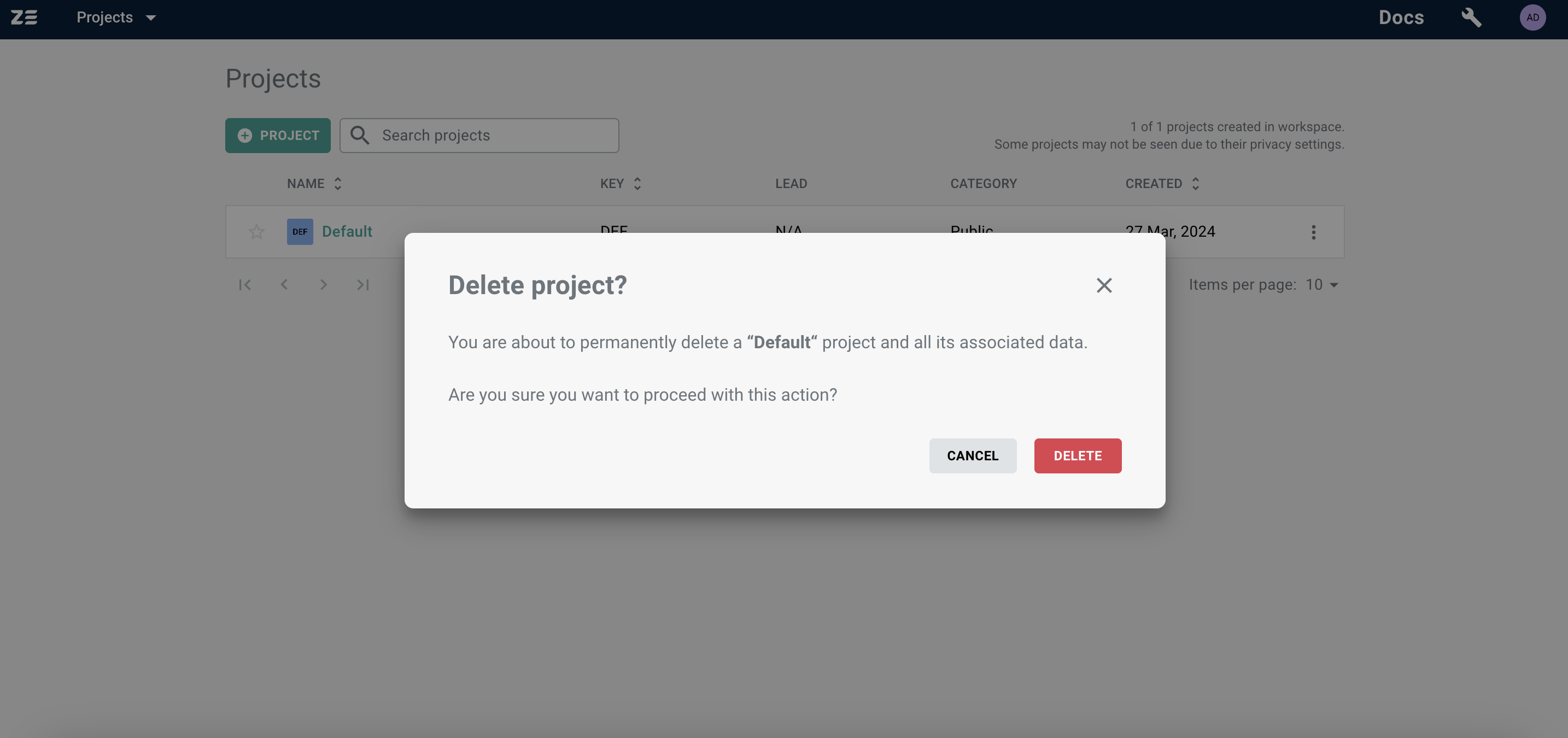Click the Docs navigation icon
The width and height of the screenshot is (1568, 738).
pyautogui.click(x=1402, y=18)
